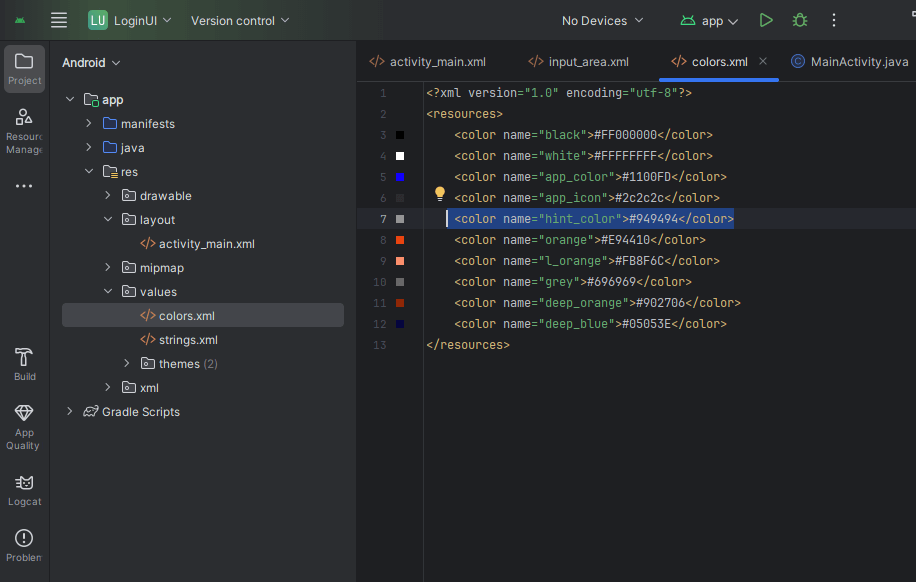Open the App Quality Insights panel
The image size is (916, 582).
tap(24, 427)
